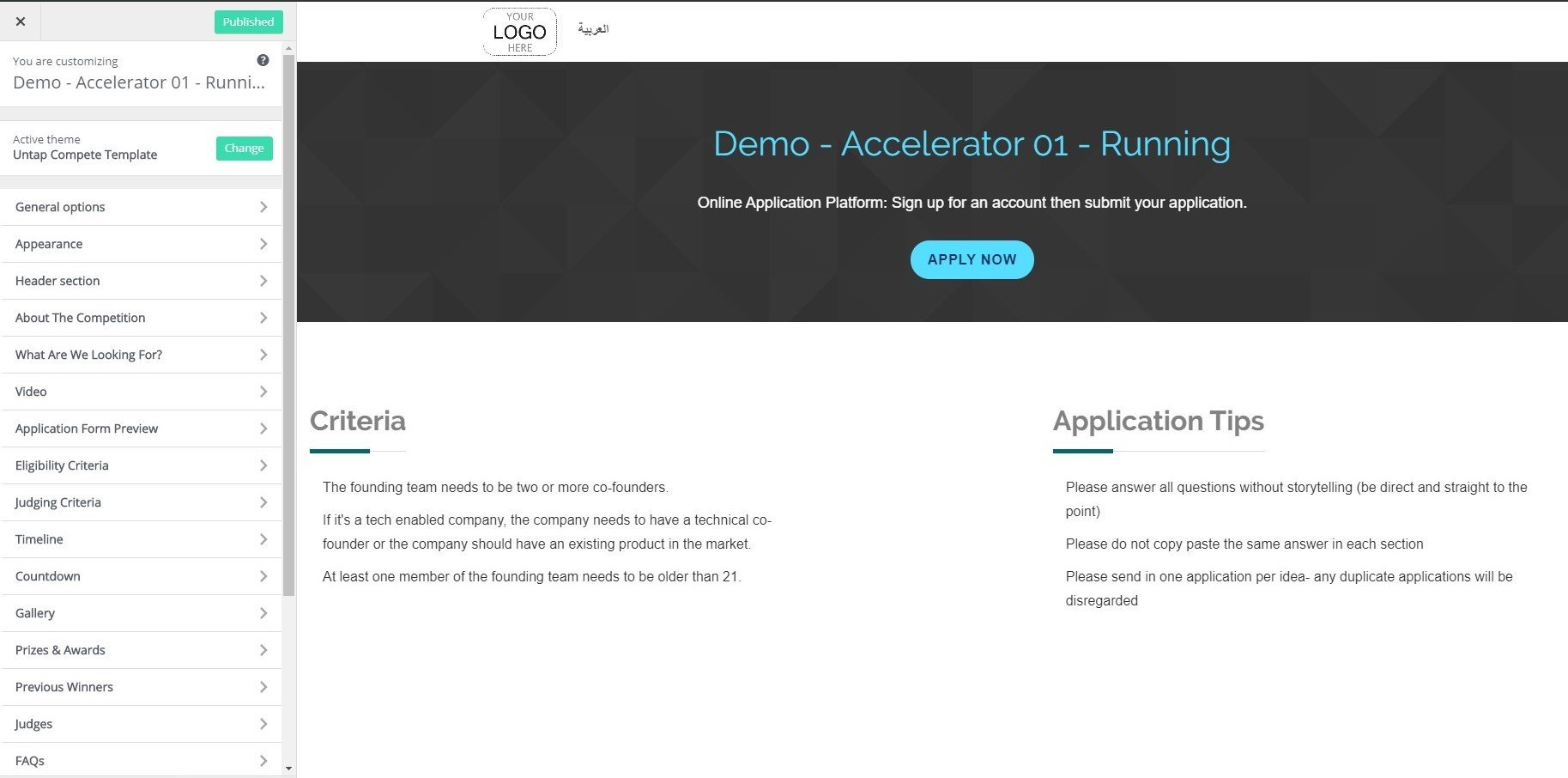The width and height of the screenshot is (1568, 778).
Task: Open the FAQs section
Action: (x=142, y=761)
